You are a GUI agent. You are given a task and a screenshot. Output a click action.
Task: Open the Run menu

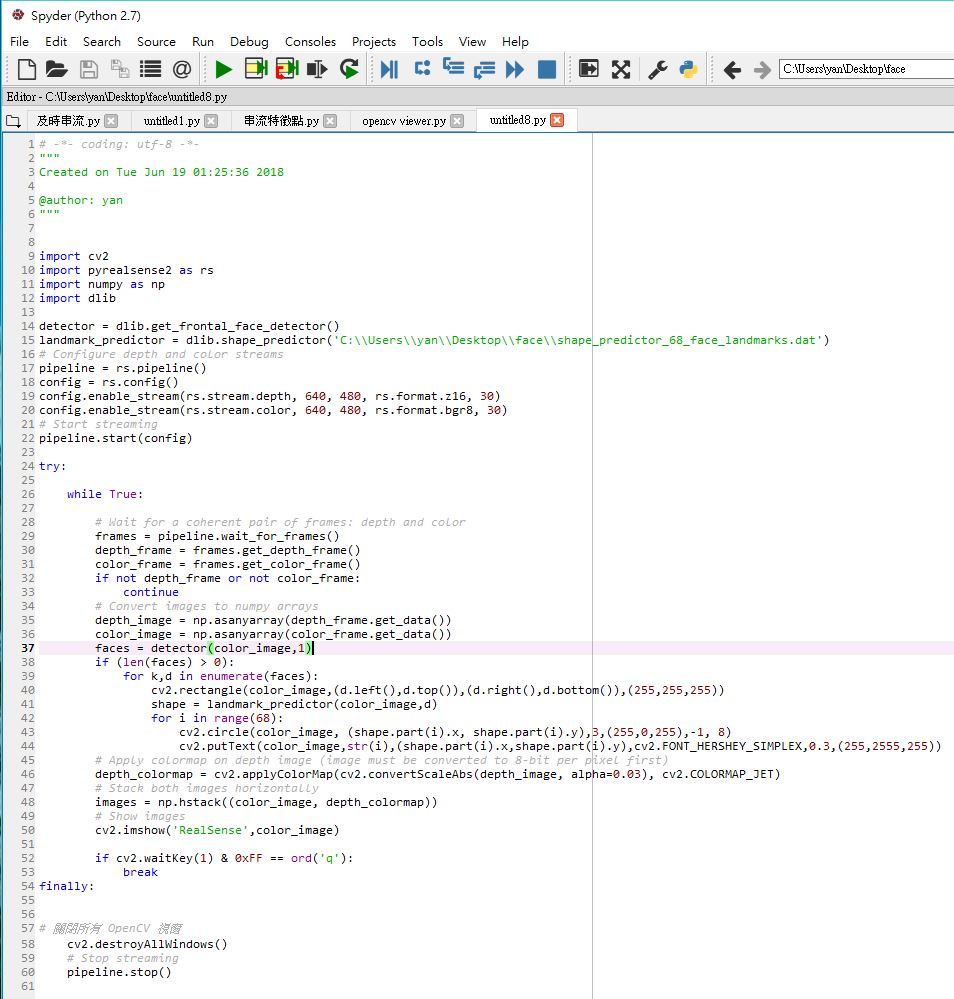(x=203, y=41)
